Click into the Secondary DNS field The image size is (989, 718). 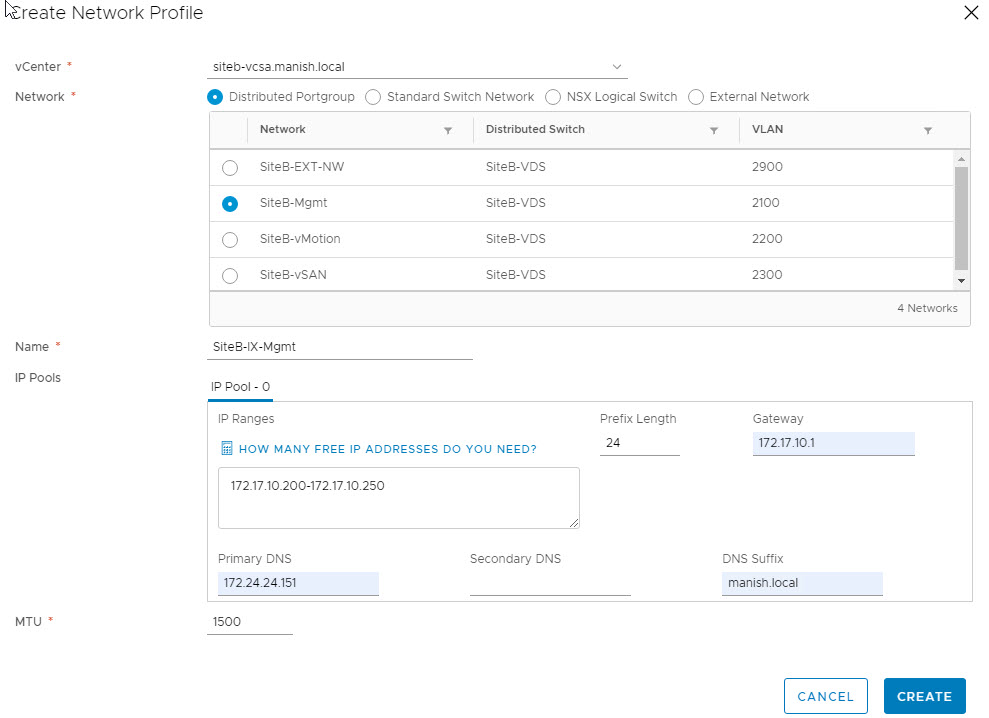pos(549,584)
